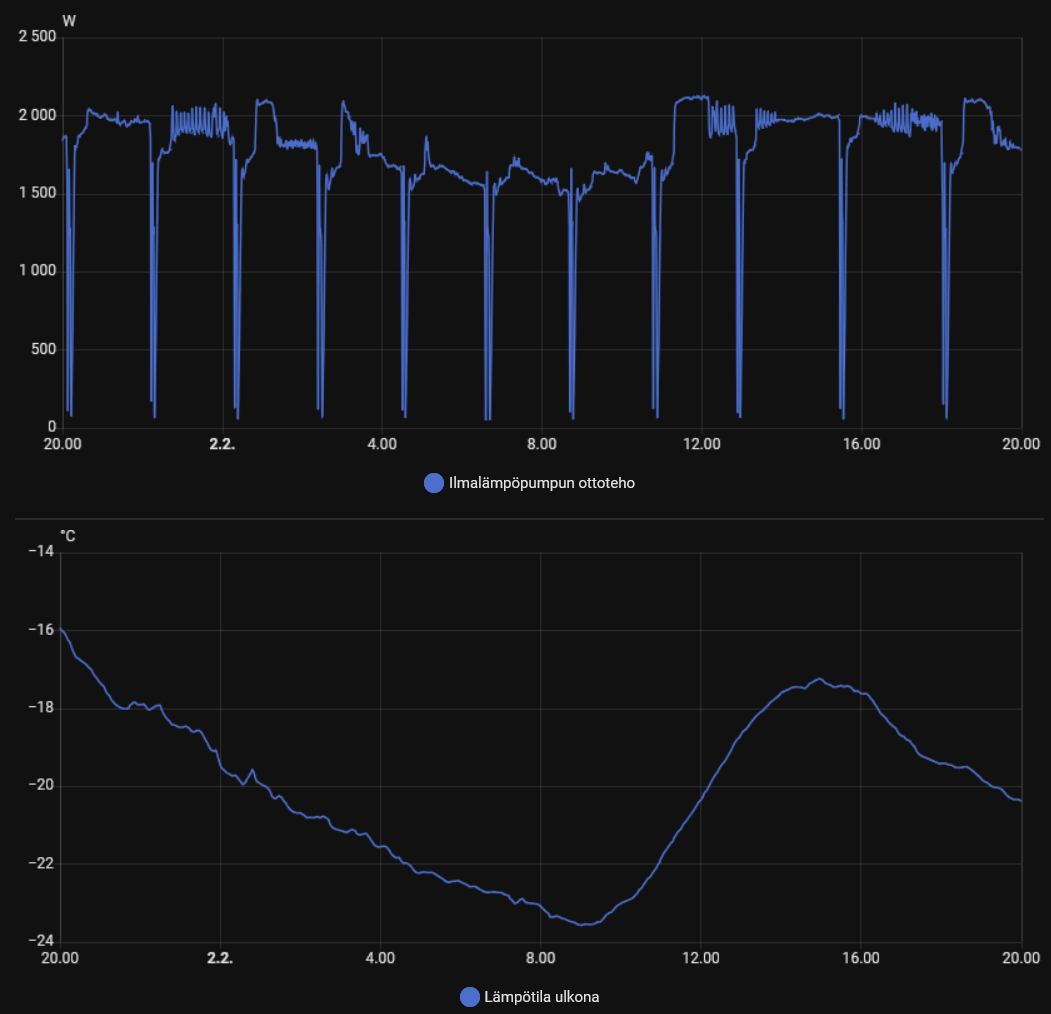This screenshot has width=1051, height=1014.
Task: Click the blue dot beside Lämpötila ulkona
Action: point(469,996)
